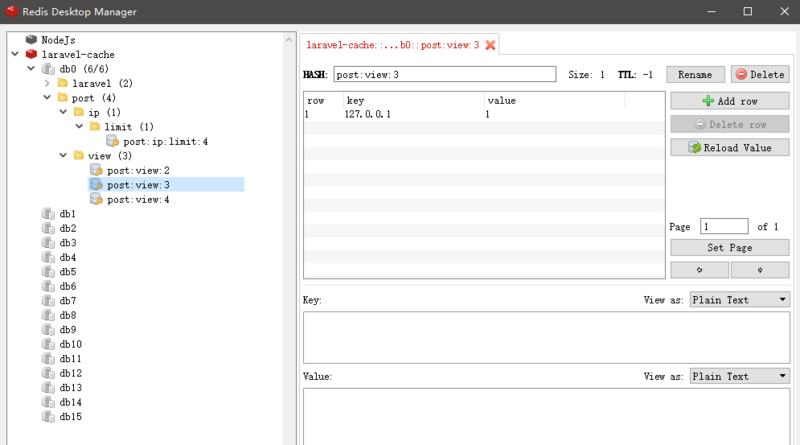This screenshot has height=445, width=800.
Task: Click the Rename button
Action: pyautogui.click(x=695, y=75)
